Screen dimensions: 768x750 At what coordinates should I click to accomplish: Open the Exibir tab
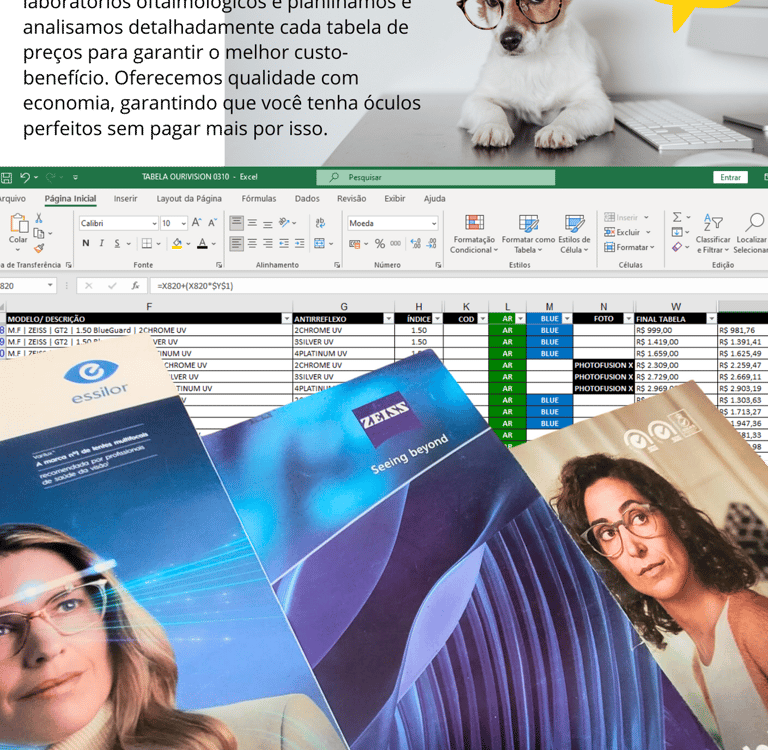(x=395, y=198)
